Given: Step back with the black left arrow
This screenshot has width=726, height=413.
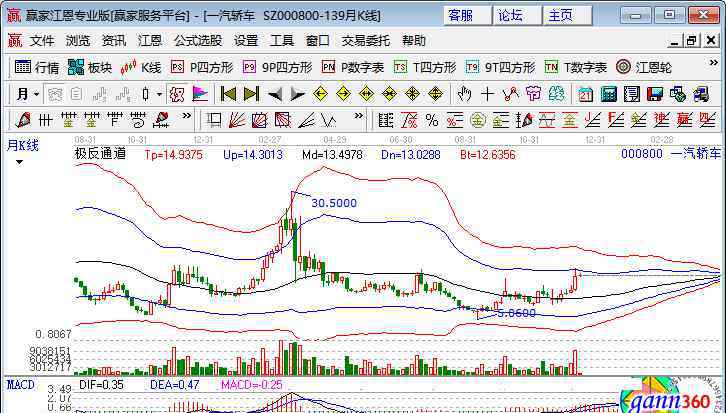Looking at the screenshot, I should (275, 94).
